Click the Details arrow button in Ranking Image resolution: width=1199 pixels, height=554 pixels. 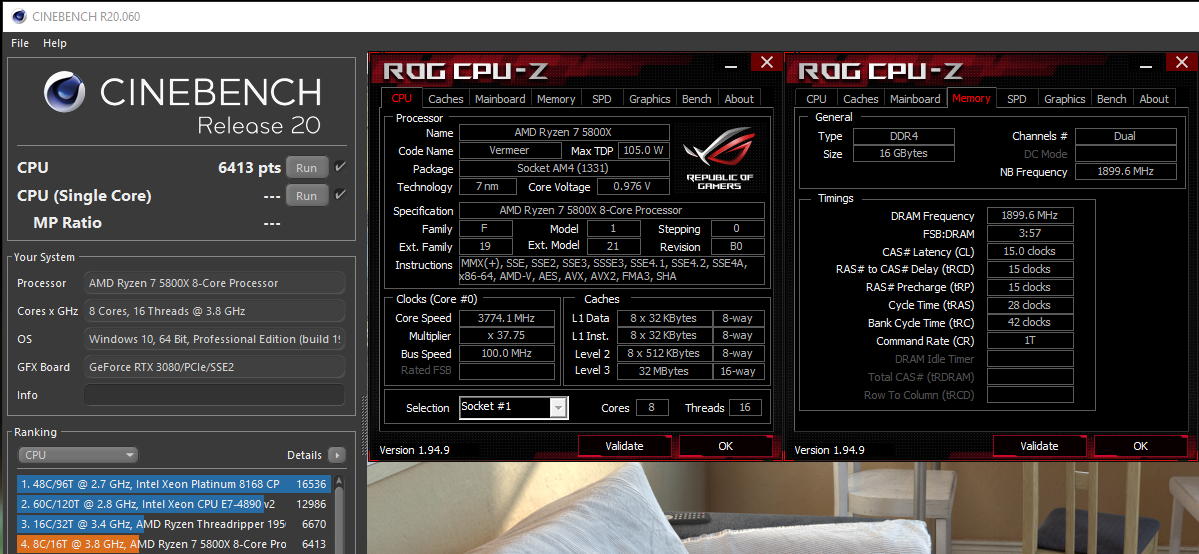coord(336,455)
